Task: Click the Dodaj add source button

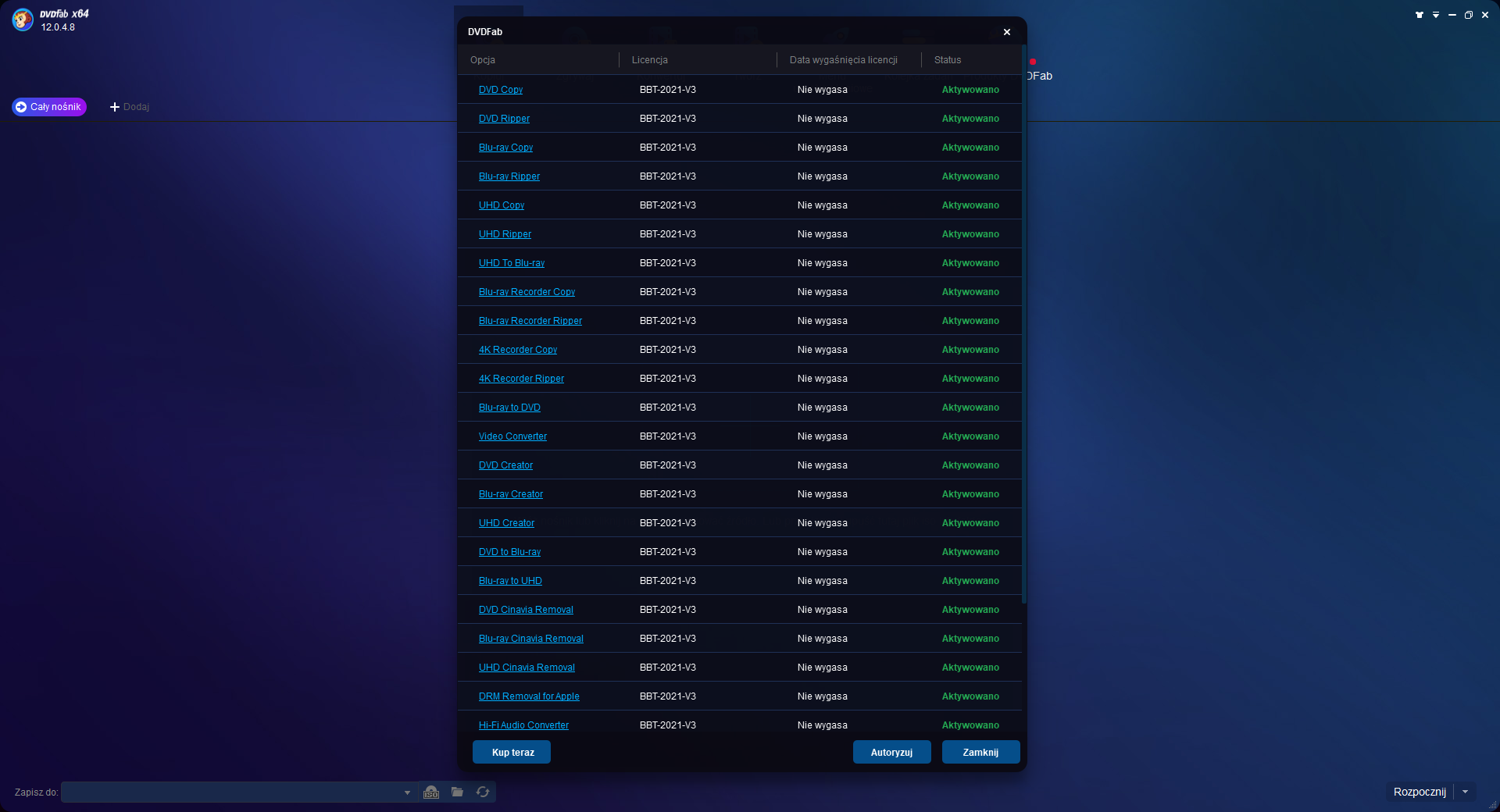Action: (130, 107)
